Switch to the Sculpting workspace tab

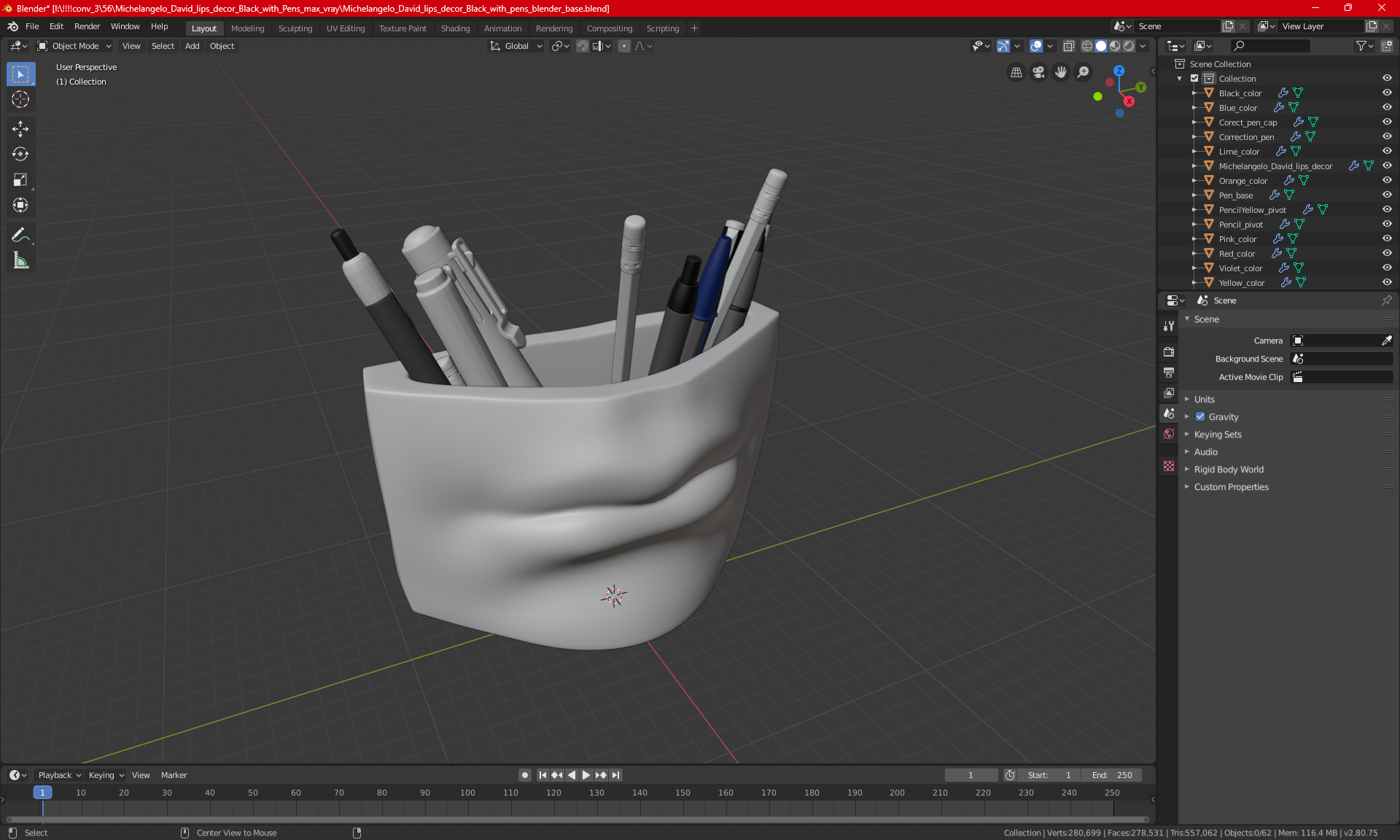click(295, 28)
